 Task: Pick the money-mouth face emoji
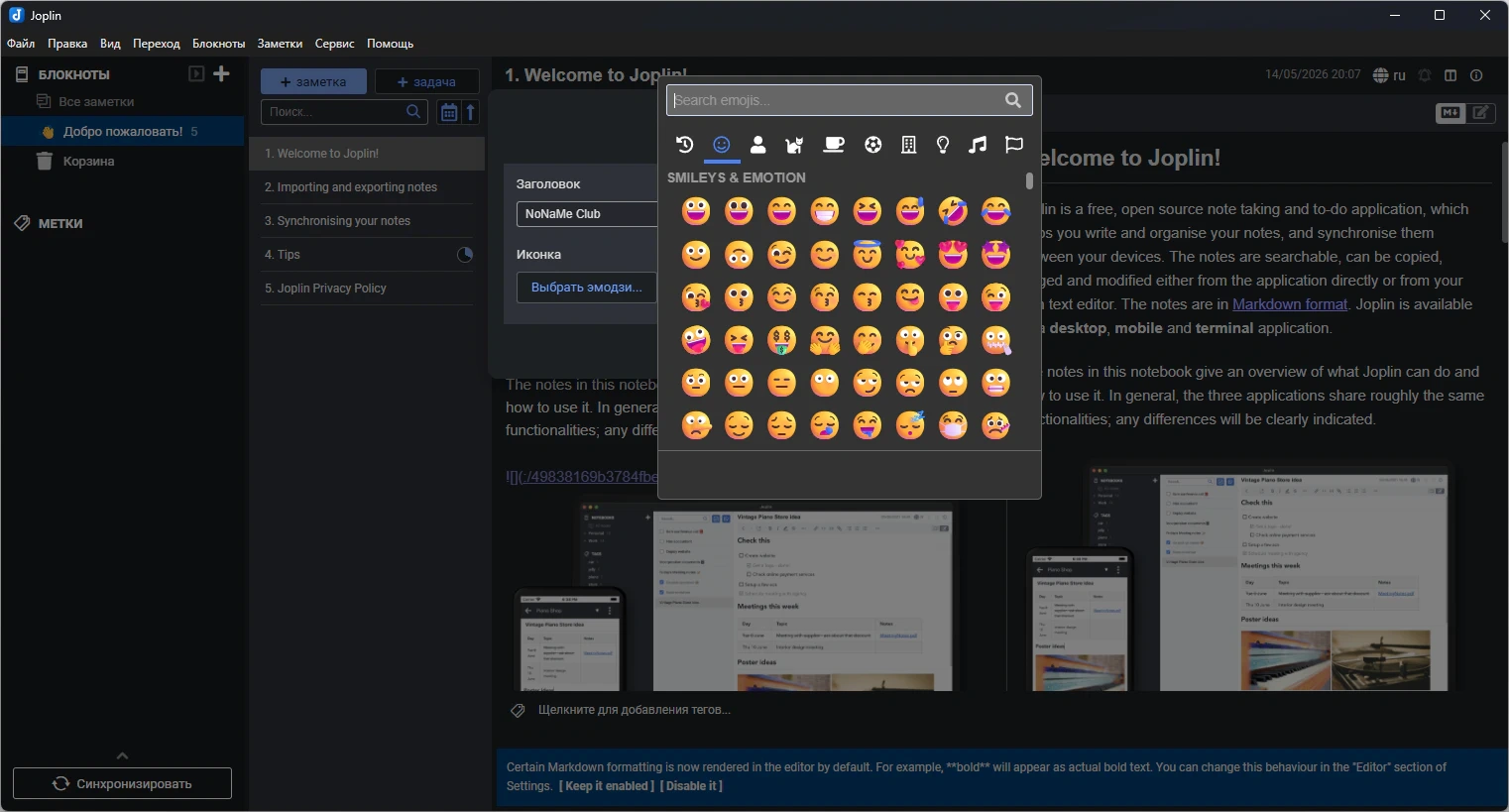(781, 340)
